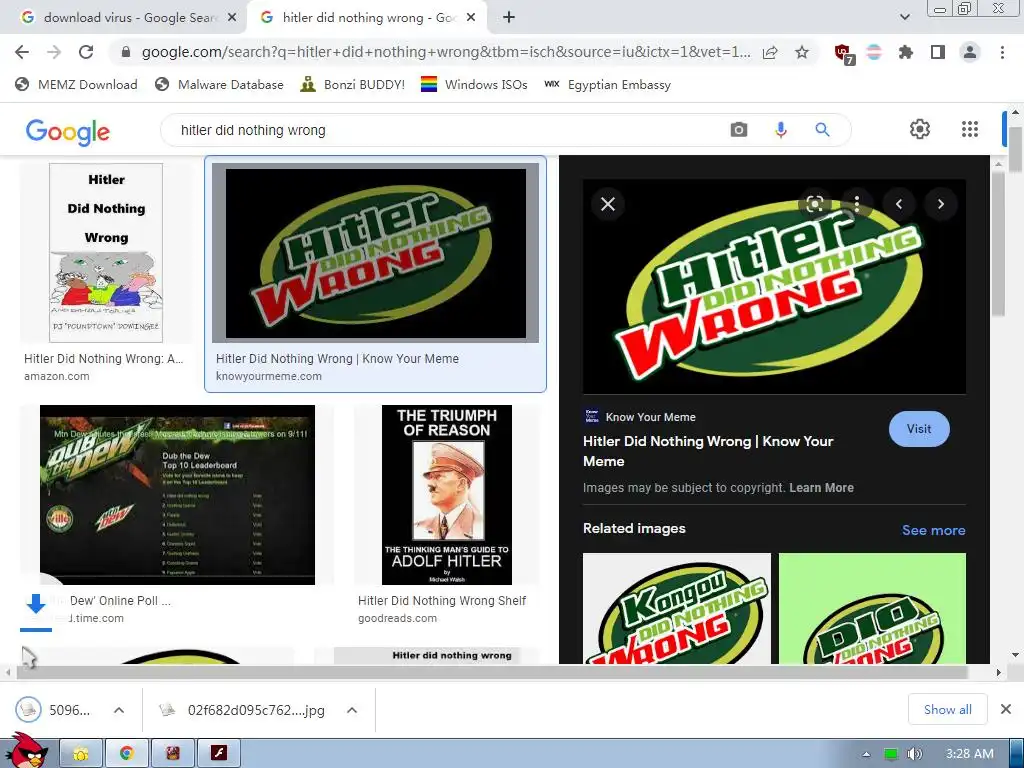Click the See more related images link
This screenshot has width=1024, height=768.
coord(933,530)
